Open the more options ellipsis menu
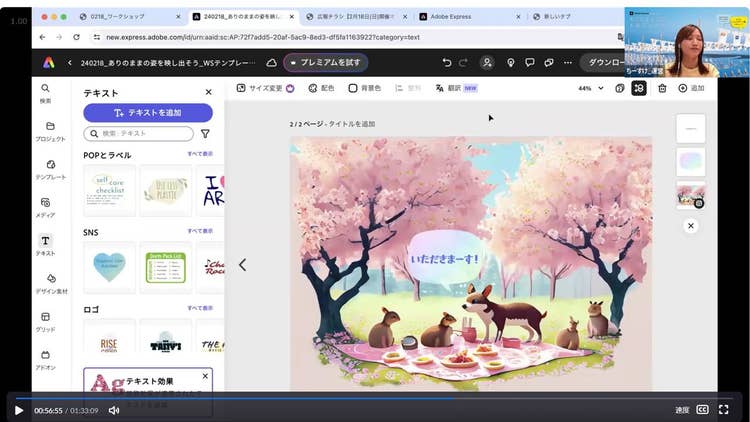Image resolution: width=750 pixels, height=422 pixels. (x=568, y=63)
